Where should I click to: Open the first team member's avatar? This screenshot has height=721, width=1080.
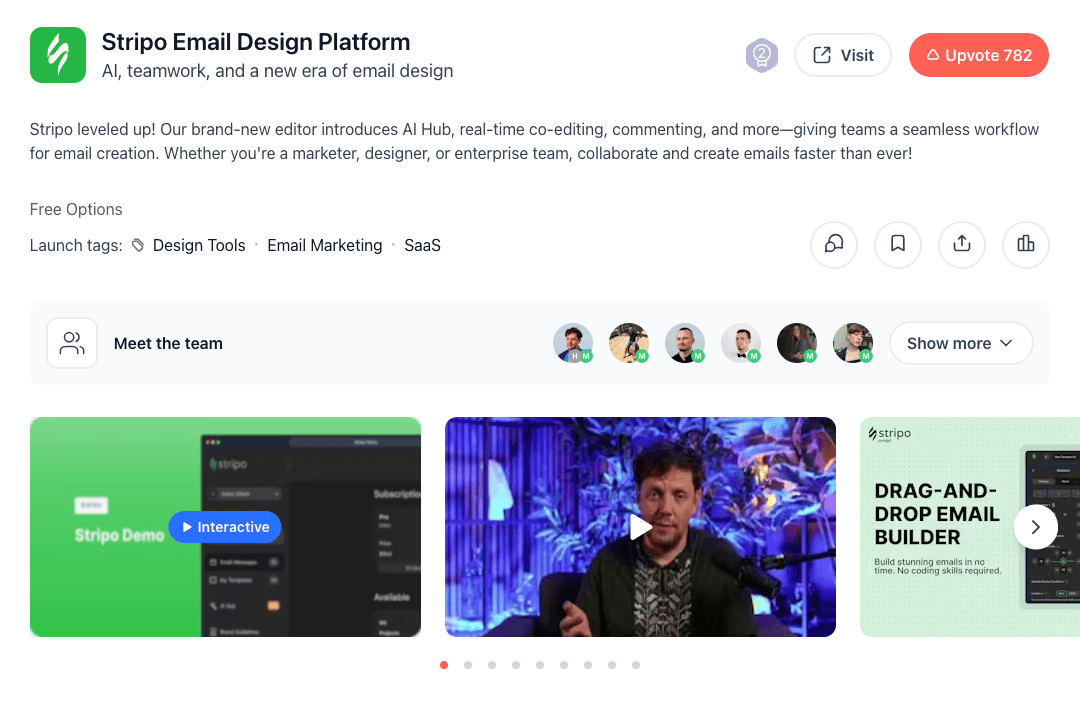pyautogui.click(x=573, y=343)
